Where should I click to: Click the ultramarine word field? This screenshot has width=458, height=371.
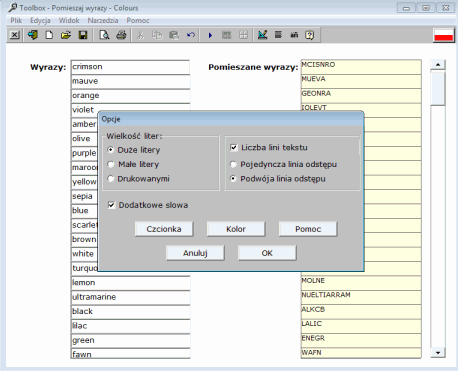click(130, 297)
